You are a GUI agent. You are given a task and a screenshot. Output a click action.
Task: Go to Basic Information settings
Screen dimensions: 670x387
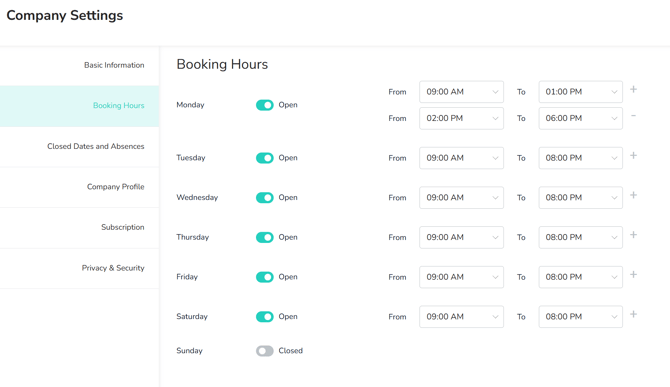(x=79, y=65)
